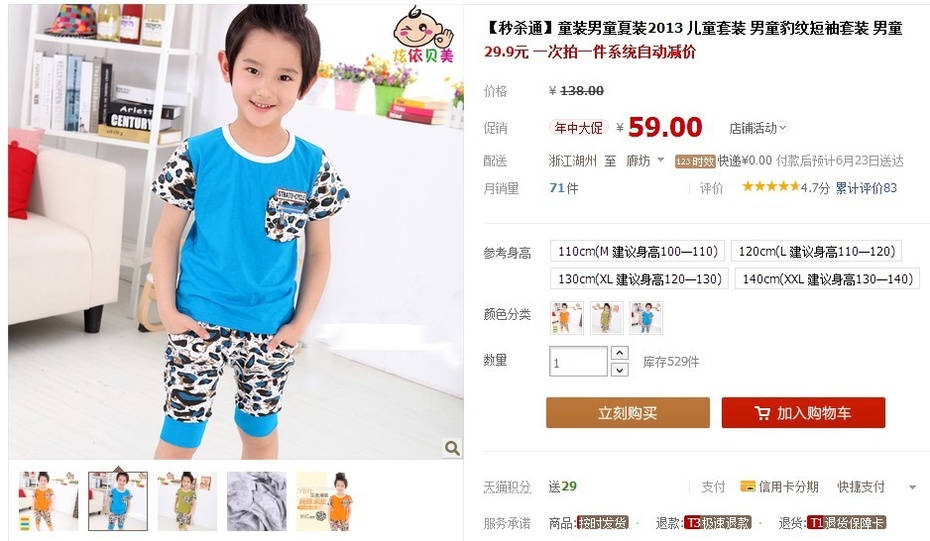Select size 140cm (XXL) option
This screenshot has height=541, width=930.
(827, 278)
